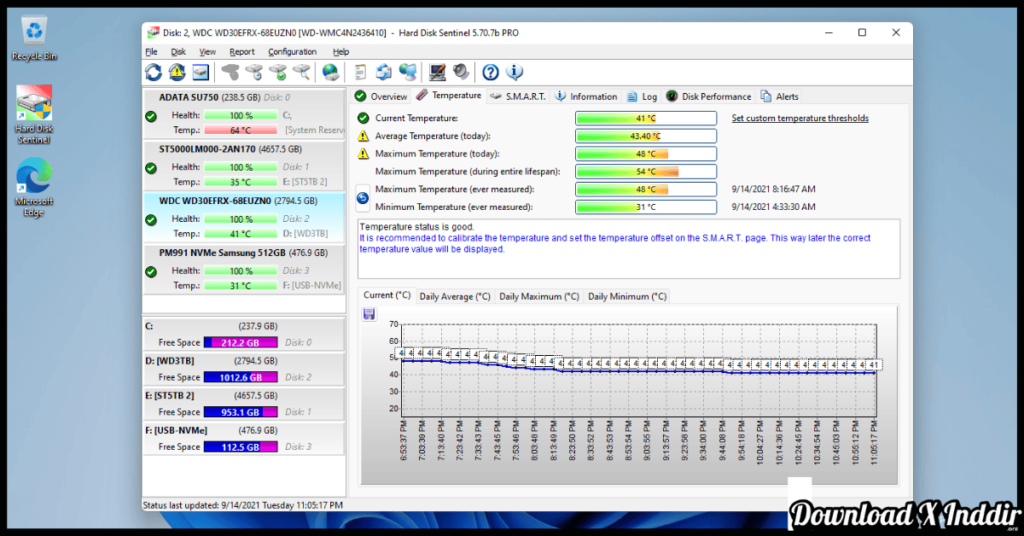This screenshot has width=1024, height=536.
Task: Click the 9/14/2021 8:16:47 AM timestamp
Action: point(773,189)
